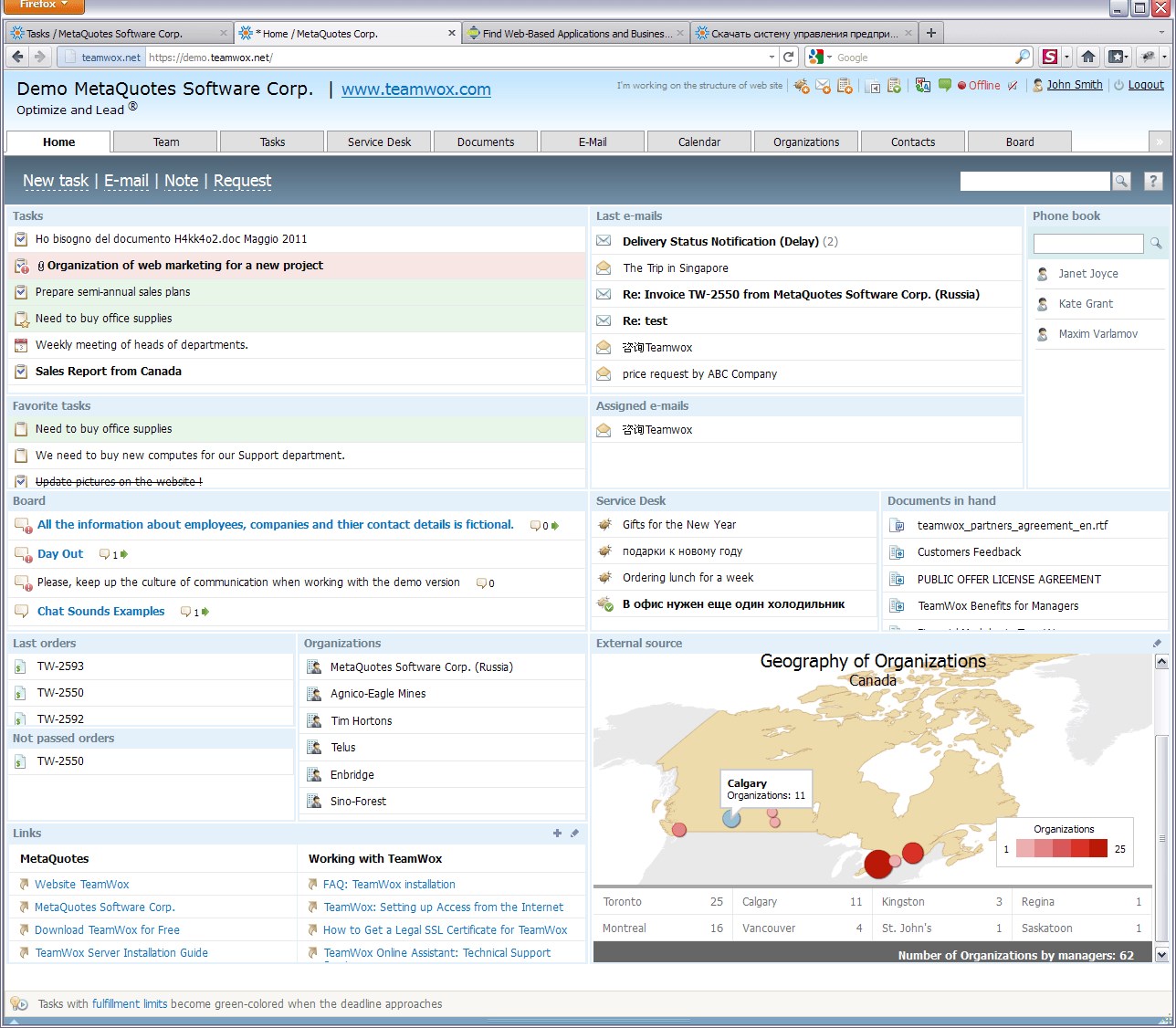
Task: Click the contact icon next to Janet Joyce
Action: coord(1043,274)
